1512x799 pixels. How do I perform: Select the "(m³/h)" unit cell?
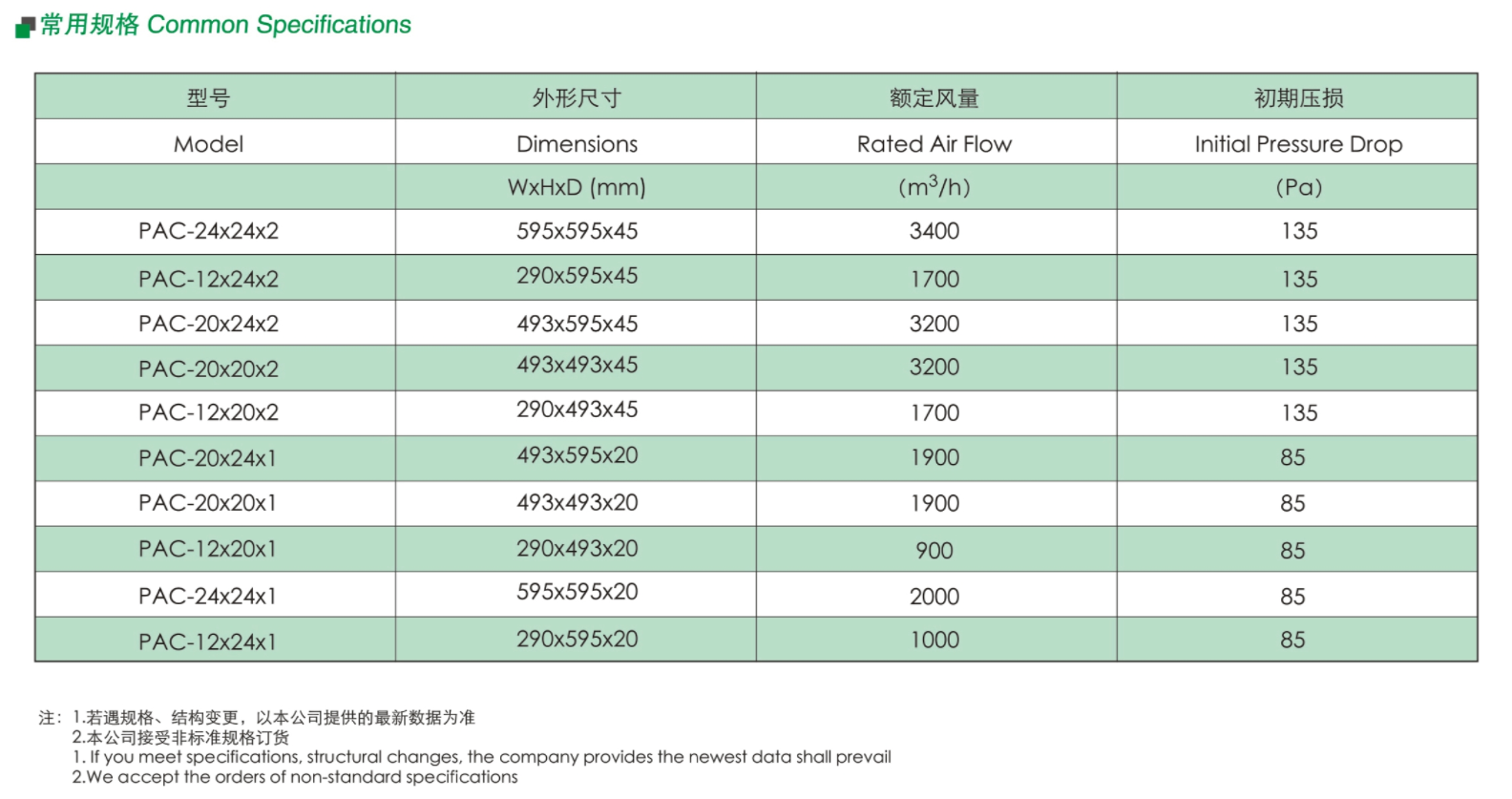pyautogui.click(x=934, y=187)
